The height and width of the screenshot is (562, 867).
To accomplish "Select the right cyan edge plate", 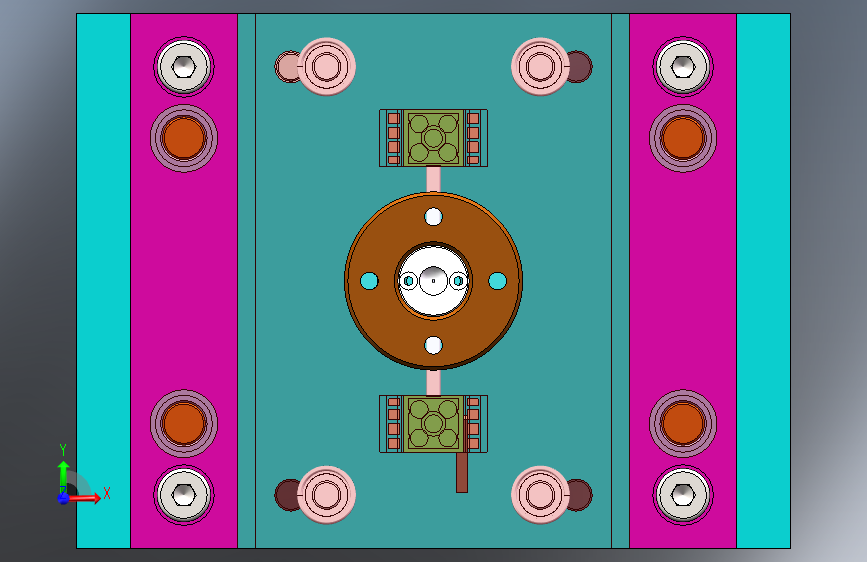I will [x=764, y=281].
